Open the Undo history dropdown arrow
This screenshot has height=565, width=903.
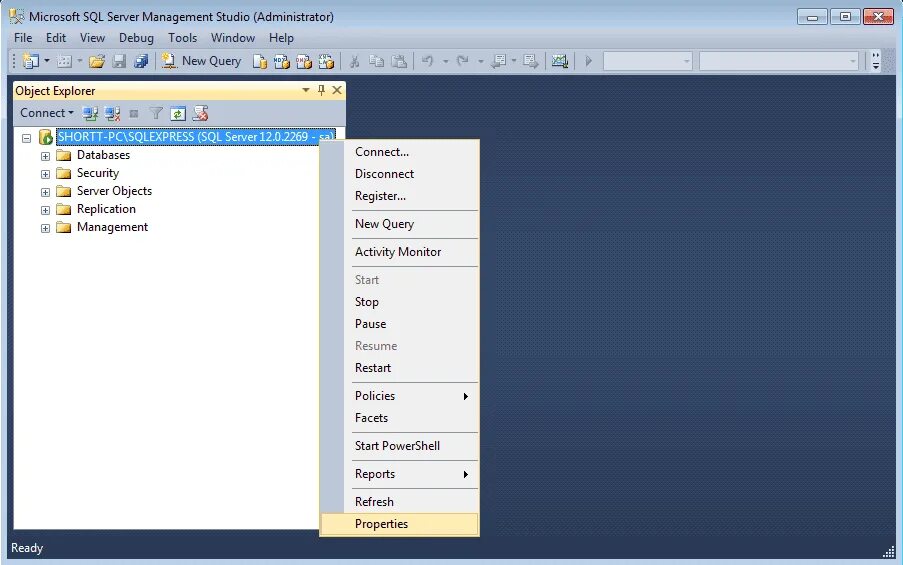pos(445,61)
